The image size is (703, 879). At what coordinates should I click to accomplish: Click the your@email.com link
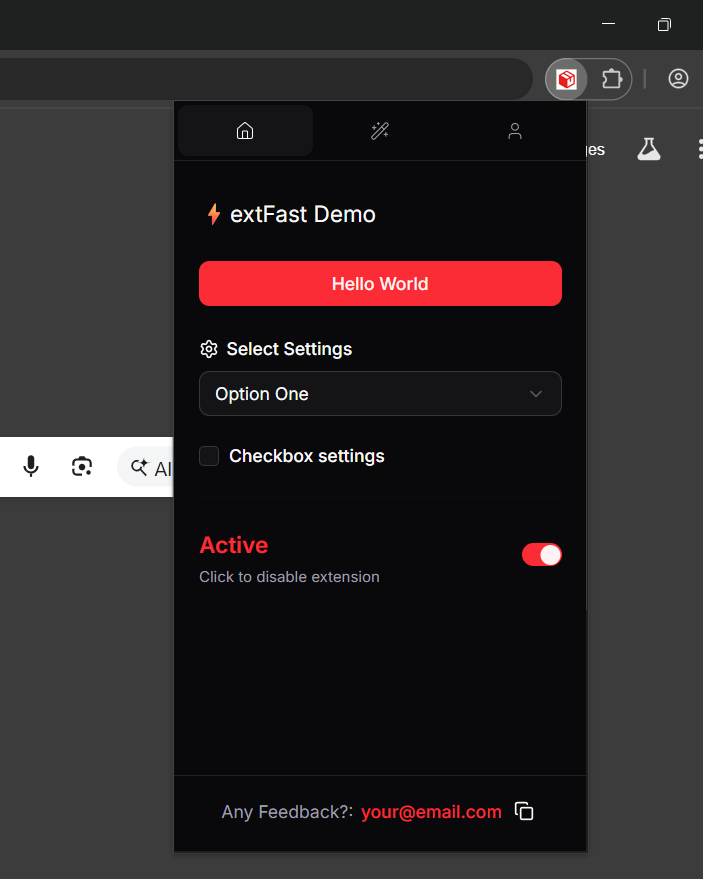click(x=431, y=812)
